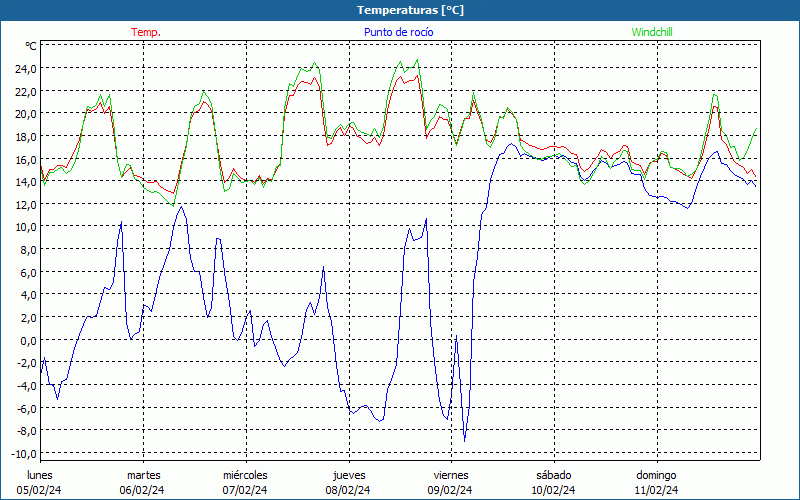Click the 24,0 y-axis value
Viewport: 800px width, 500px height.
(26, 68)
